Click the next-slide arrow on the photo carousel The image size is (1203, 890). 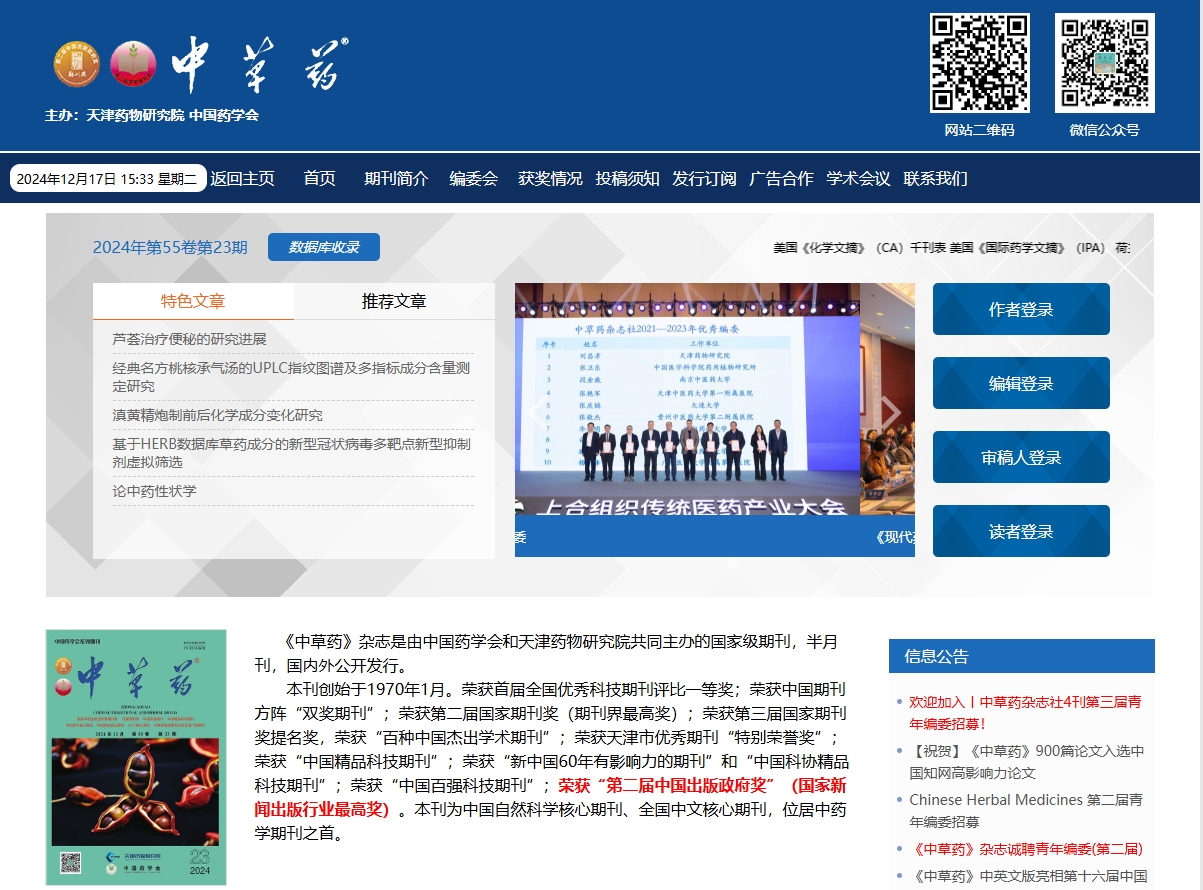click(890, 412)
